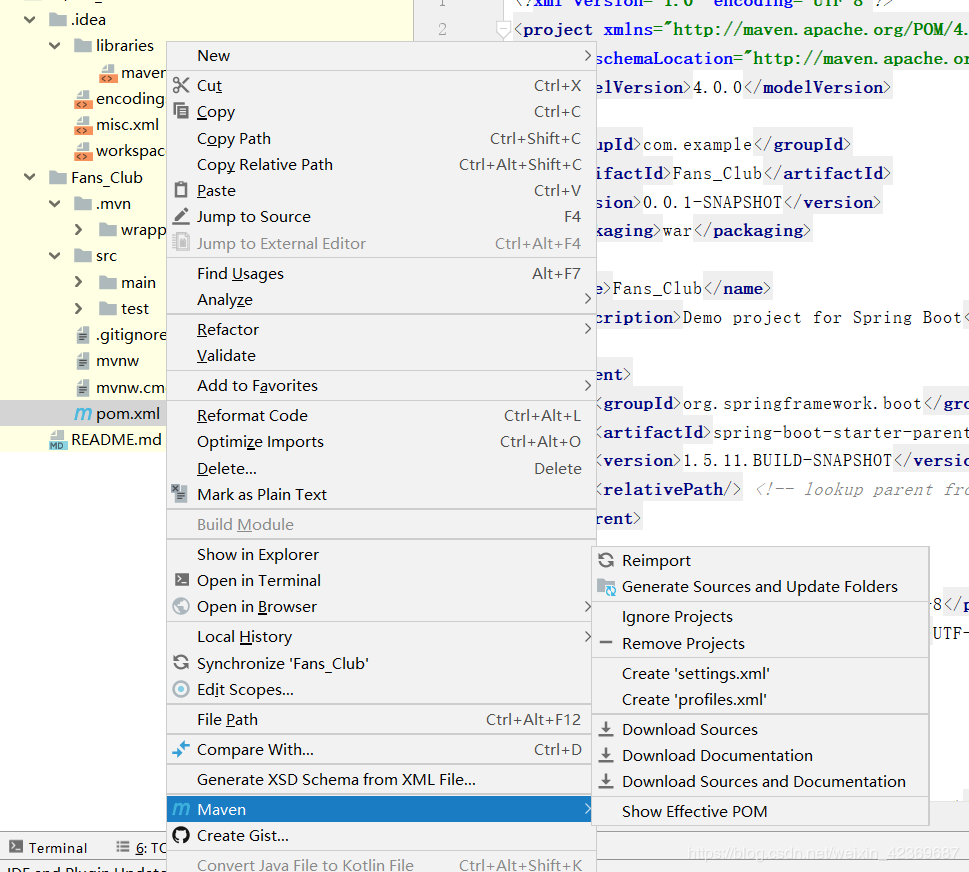Choose Copy Relative Path

point(381,164)
